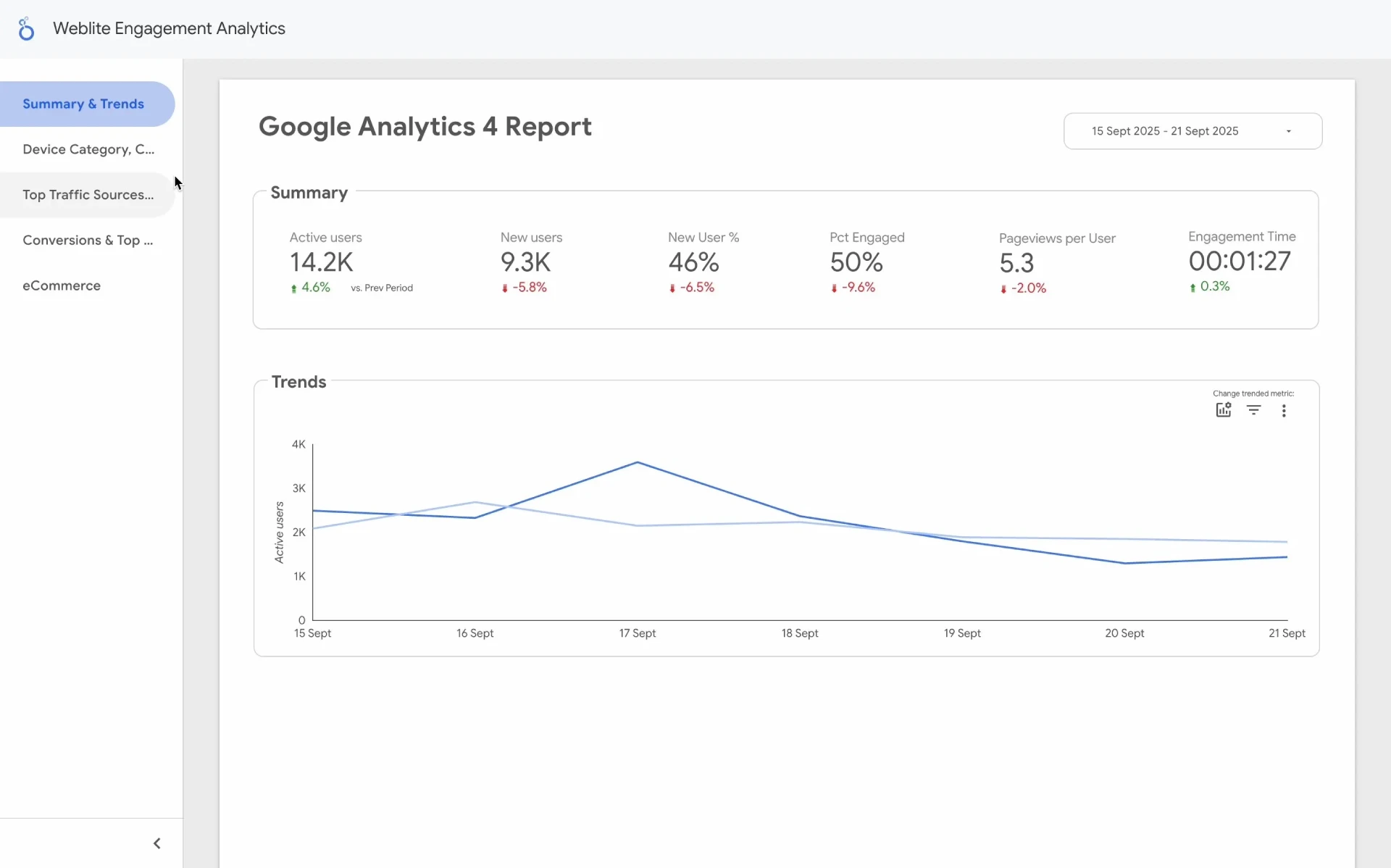Screen dimensions: 1391x868
Task: Click the Engagement Time 00:01:27 scorecard
Action: (1240, 261)
